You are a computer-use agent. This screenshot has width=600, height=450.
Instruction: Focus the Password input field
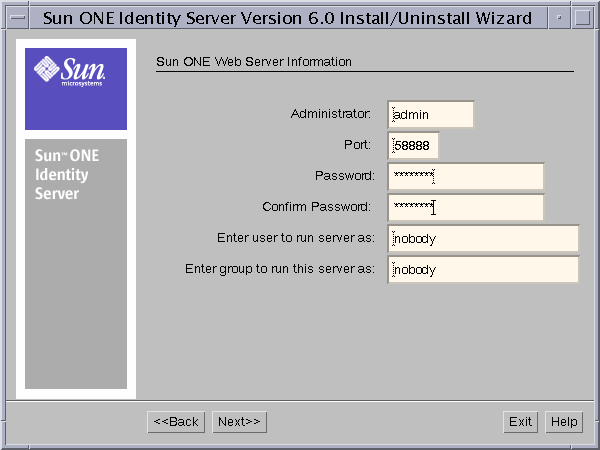pyautogui.click(x=466, y=176)
